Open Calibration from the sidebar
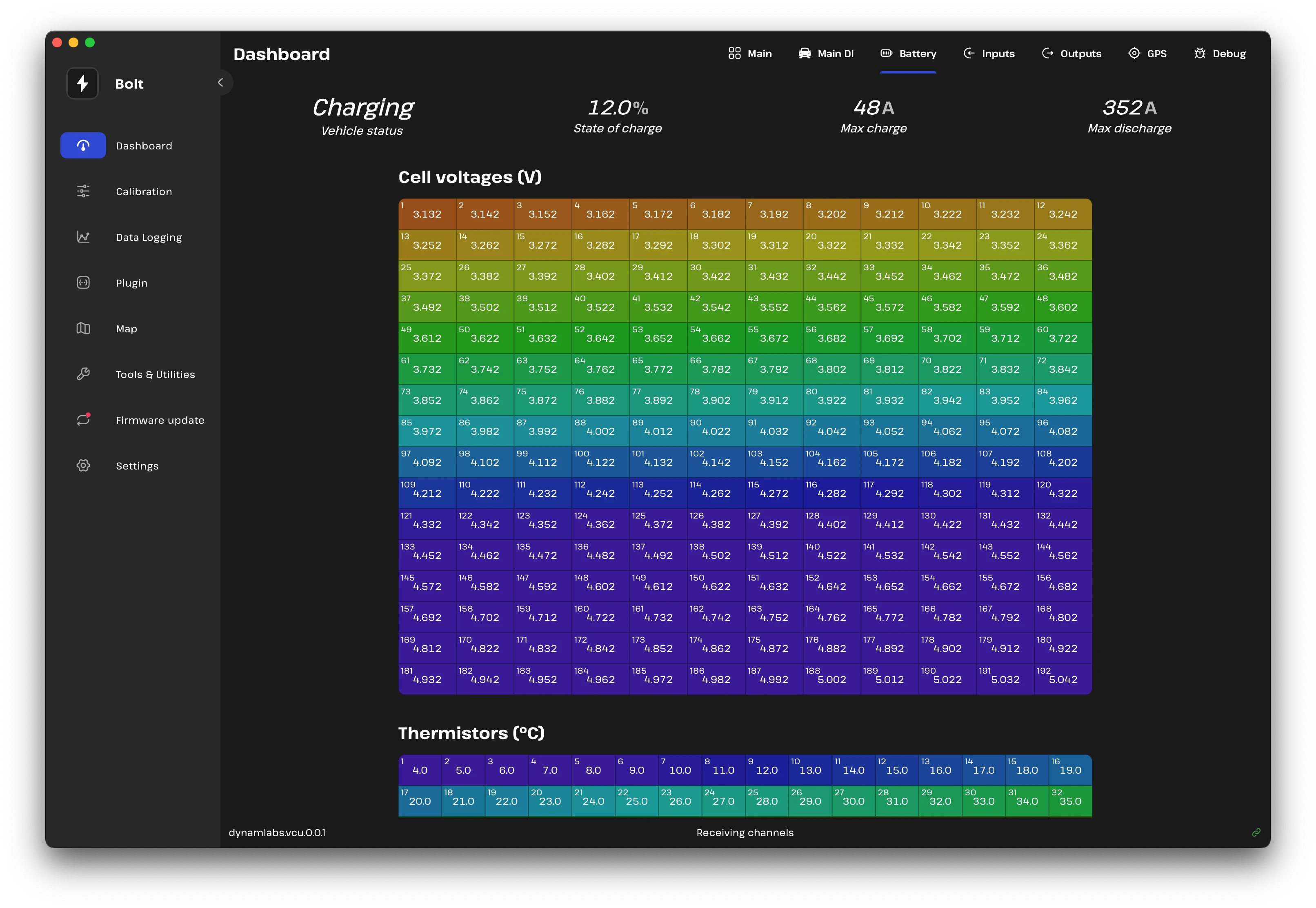 click(x=144, y=192)
